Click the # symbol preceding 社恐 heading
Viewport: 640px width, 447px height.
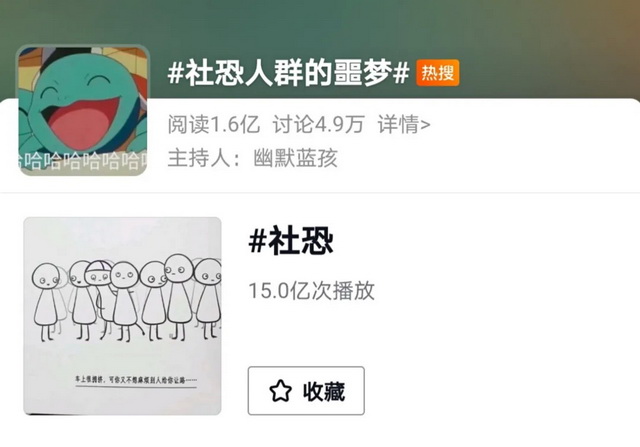tap(258, 241)
